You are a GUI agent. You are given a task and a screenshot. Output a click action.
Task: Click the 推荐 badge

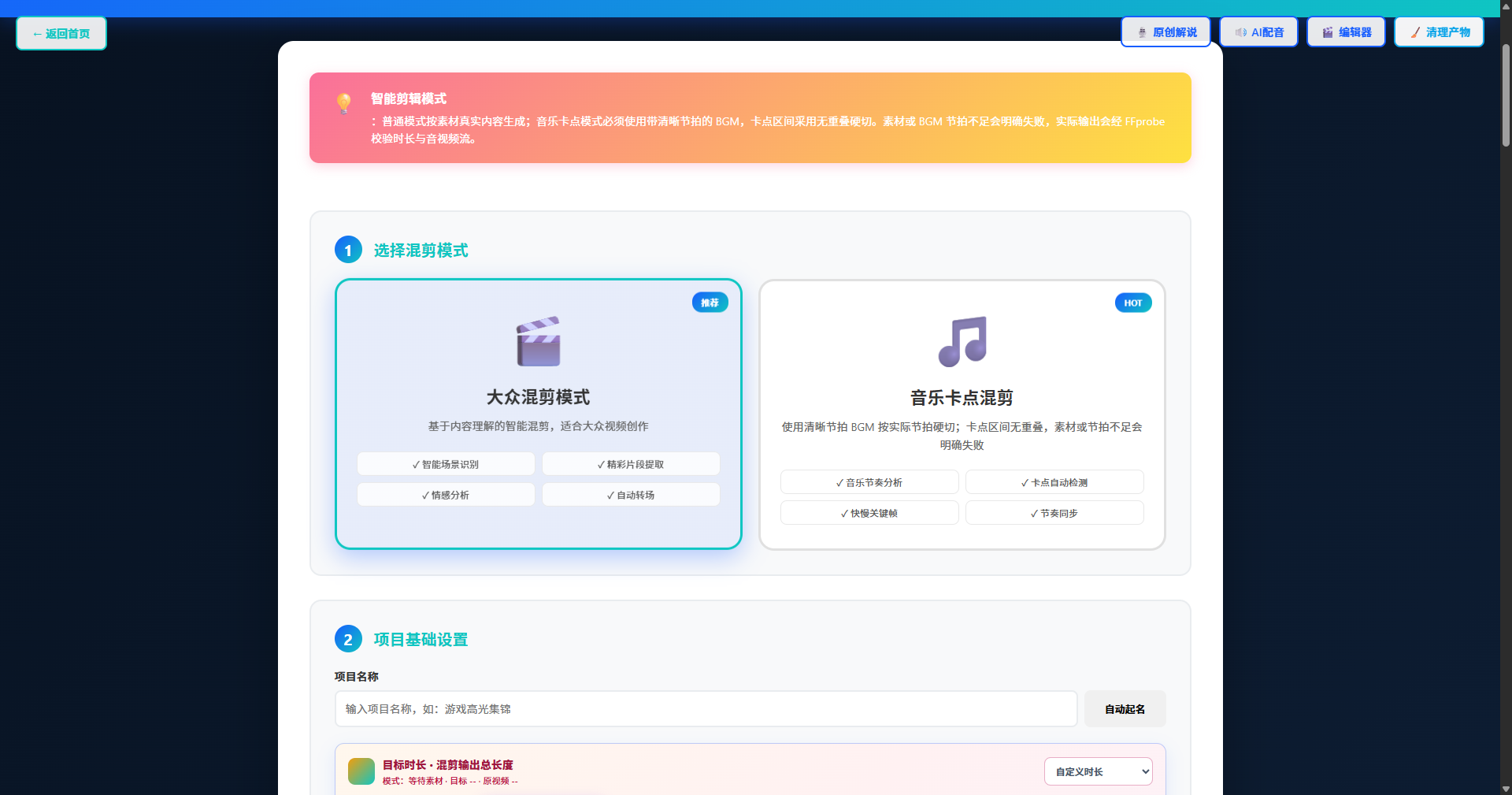tap(710, 303)
